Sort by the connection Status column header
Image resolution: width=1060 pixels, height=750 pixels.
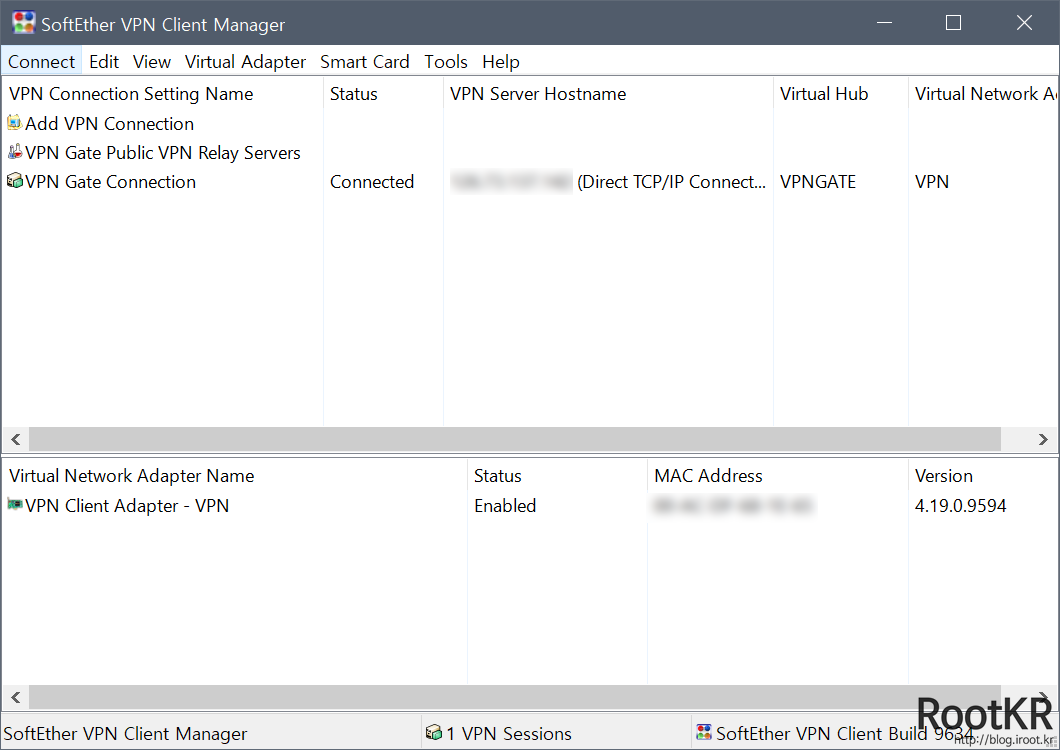pyautogui.click(x=383, y=94)
